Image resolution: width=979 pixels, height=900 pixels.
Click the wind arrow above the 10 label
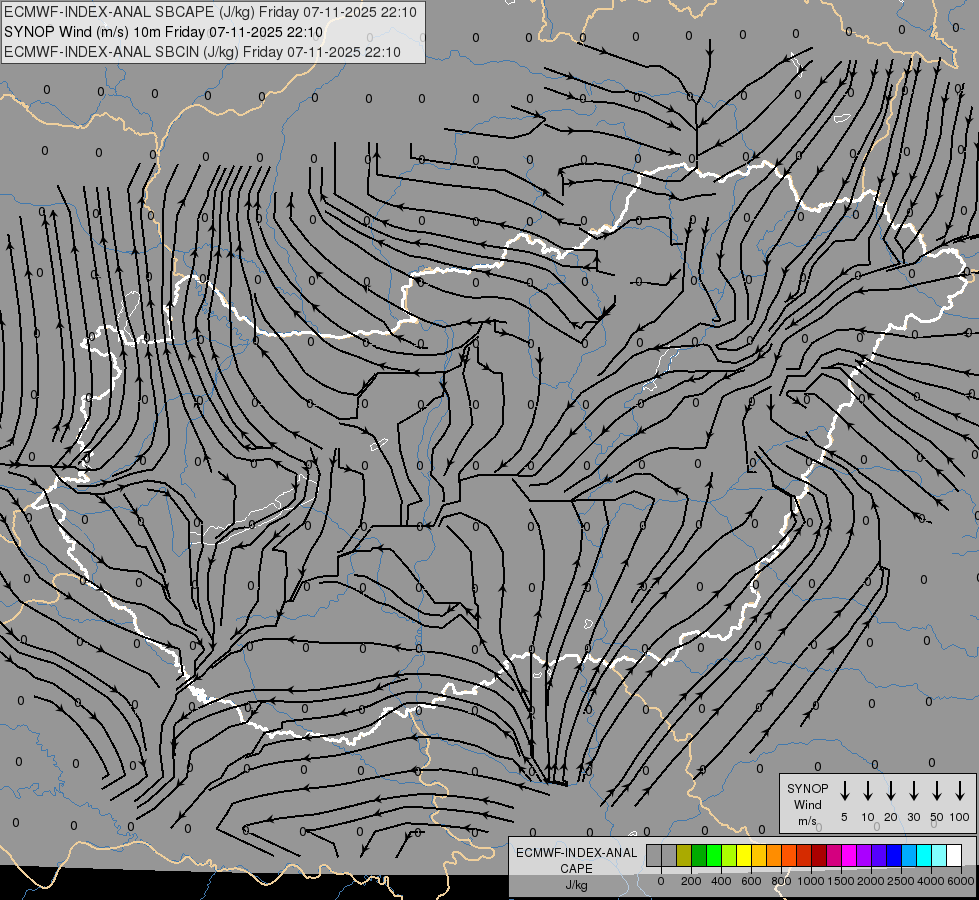(x=868, y=791)
